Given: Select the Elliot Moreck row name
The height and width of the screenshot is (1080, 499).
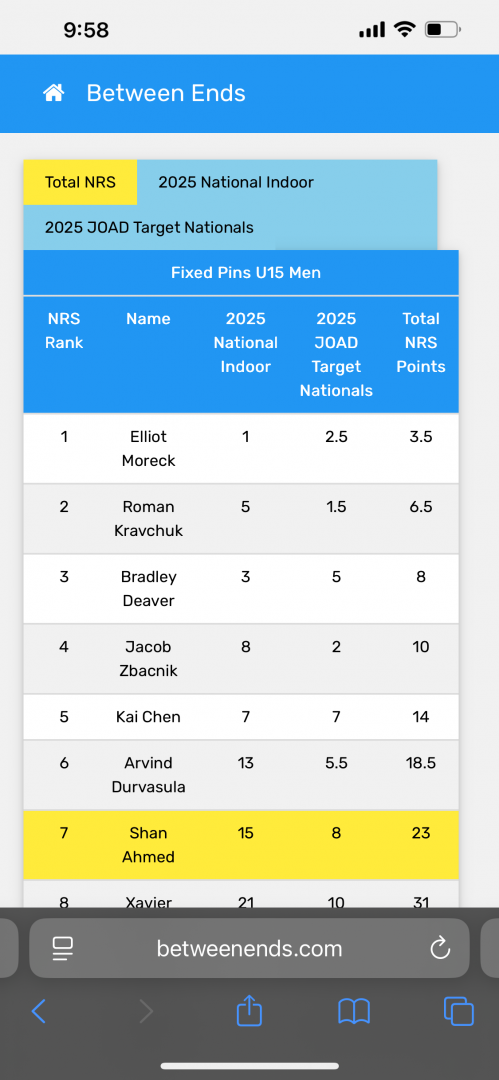Looking at the screenshot, I should [x=148, y=448].
